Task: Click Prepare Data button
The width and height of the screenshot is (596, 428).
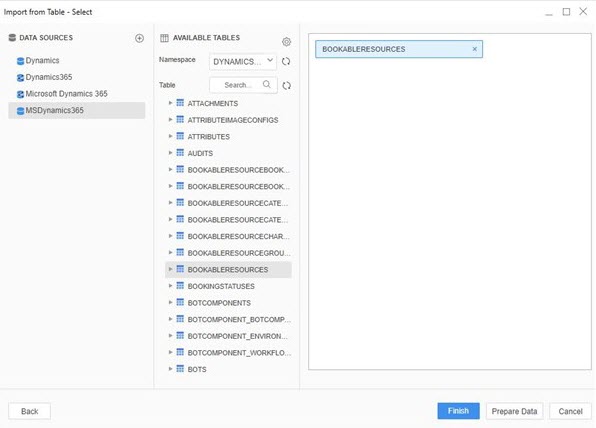Action: point(514,411)
